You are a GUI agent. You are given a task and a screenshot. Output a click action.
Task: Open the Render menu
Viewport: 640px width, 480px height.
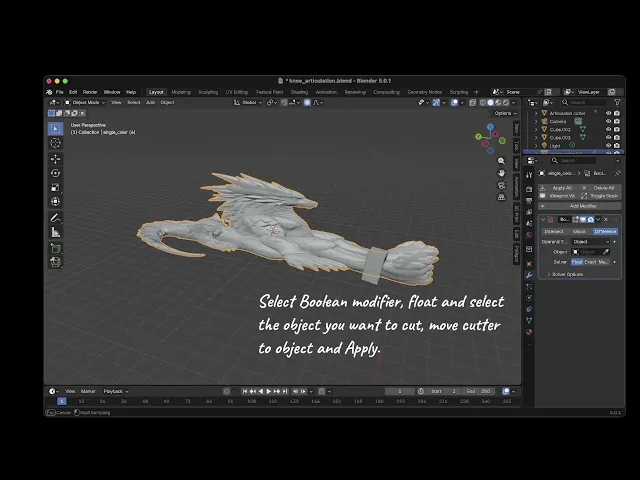(x=90, y=92)
